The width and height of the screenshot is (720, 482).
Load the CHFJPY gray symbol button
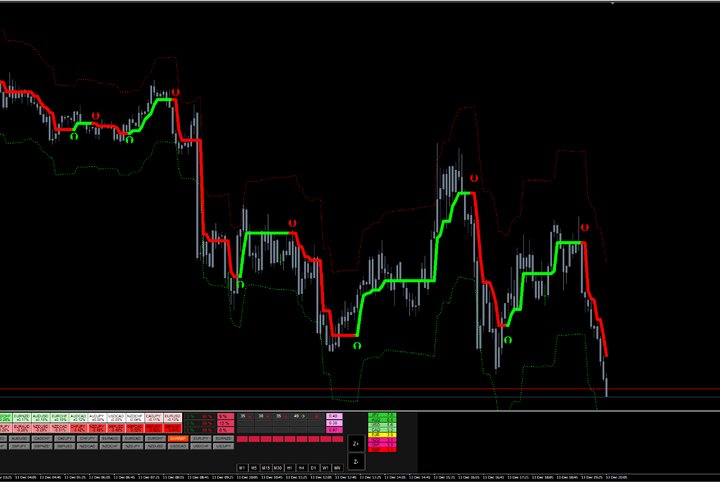point(87,438)
